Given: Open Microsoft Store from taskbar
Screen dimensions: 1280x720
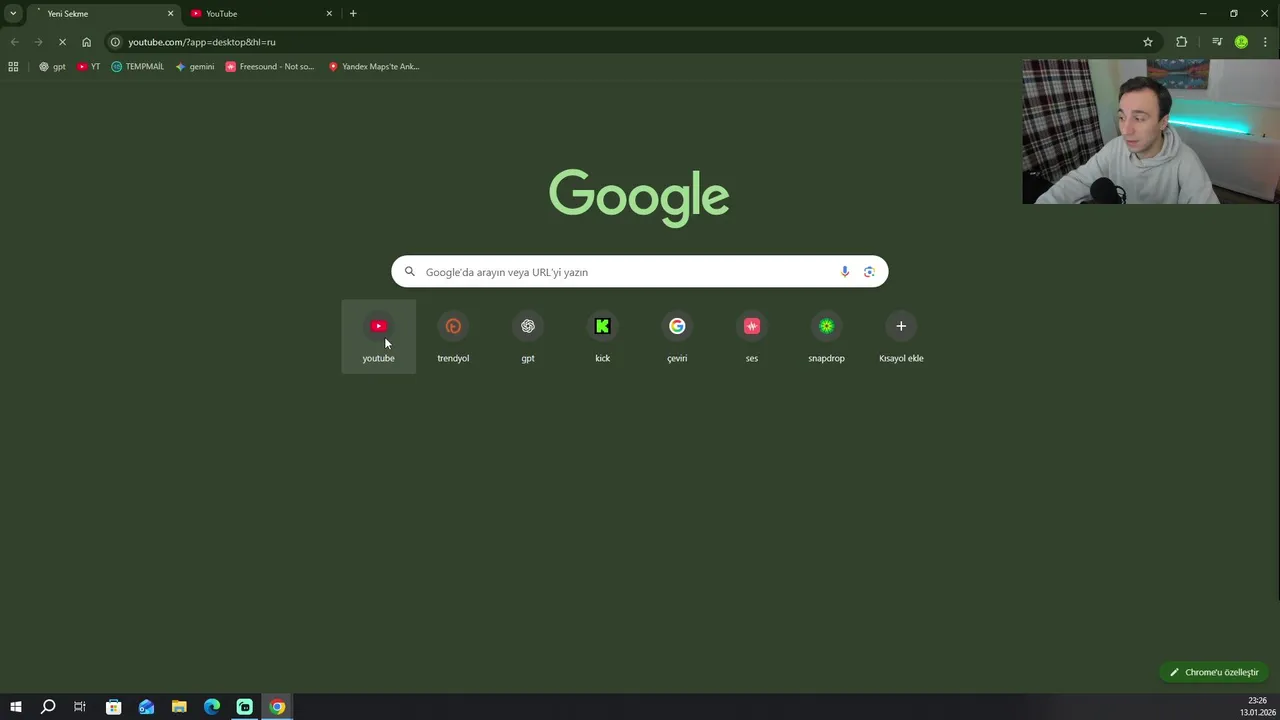Looking at the screenshot, I should click(113, 707).
